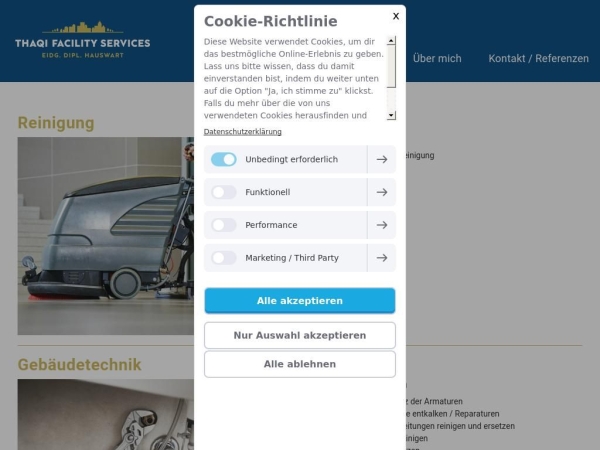Open Kontakt / Referenzen menu item
The image size is (600, 450).
(538, 59)
